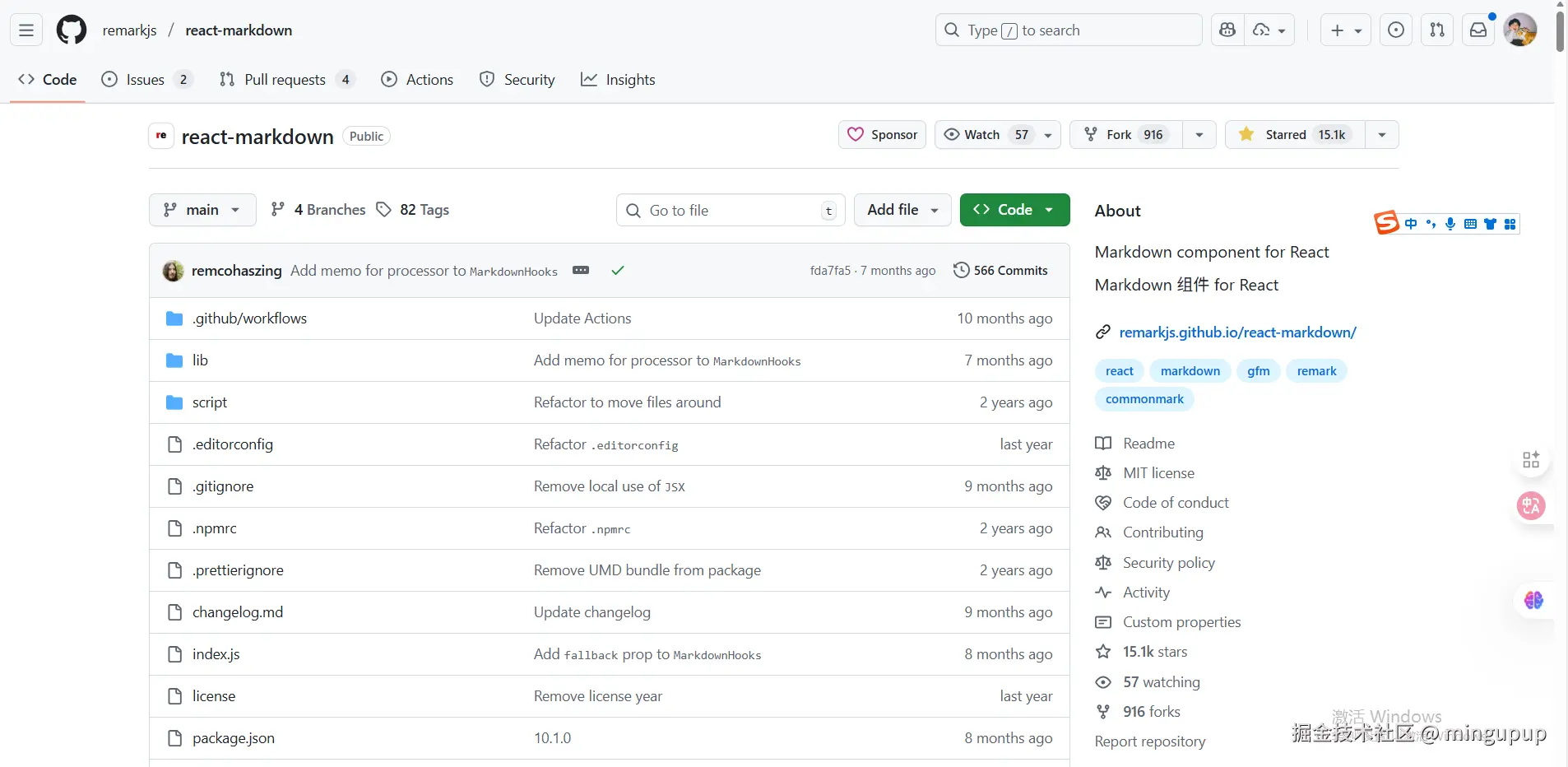Open the green Code clone dropdown
Viewport: 1568px width, 767px height.
click(1014, 210)
